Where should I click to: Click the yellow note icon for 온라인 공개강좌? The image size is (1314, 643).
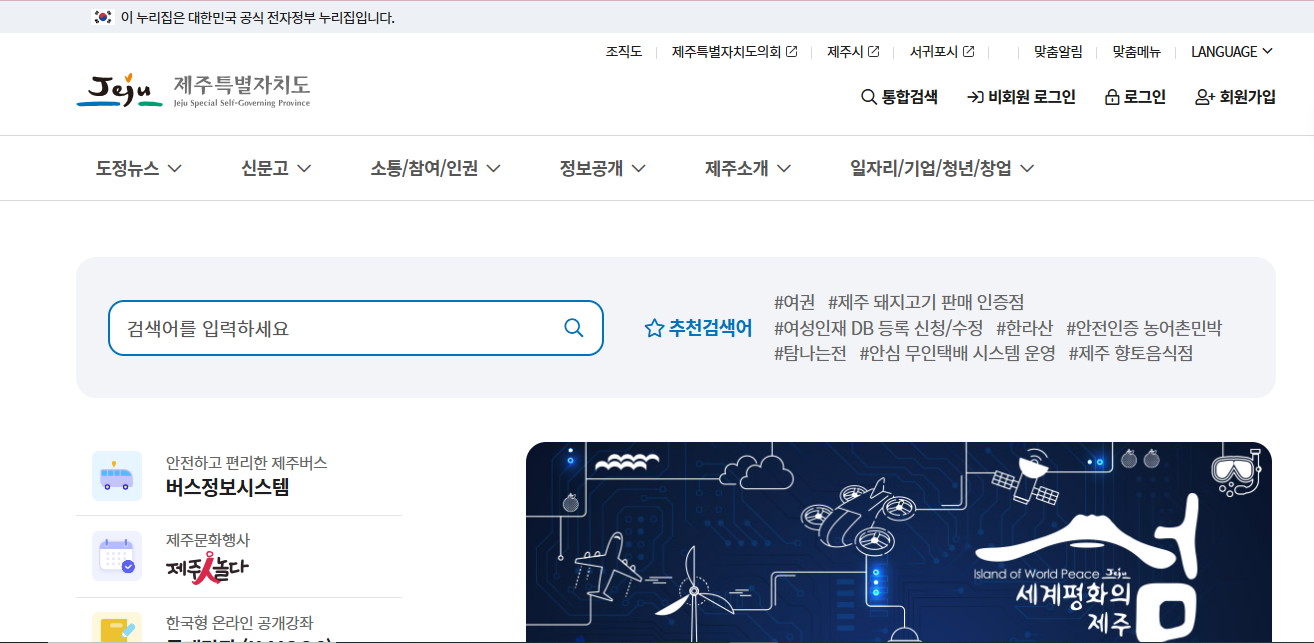[x=117, y=628]
